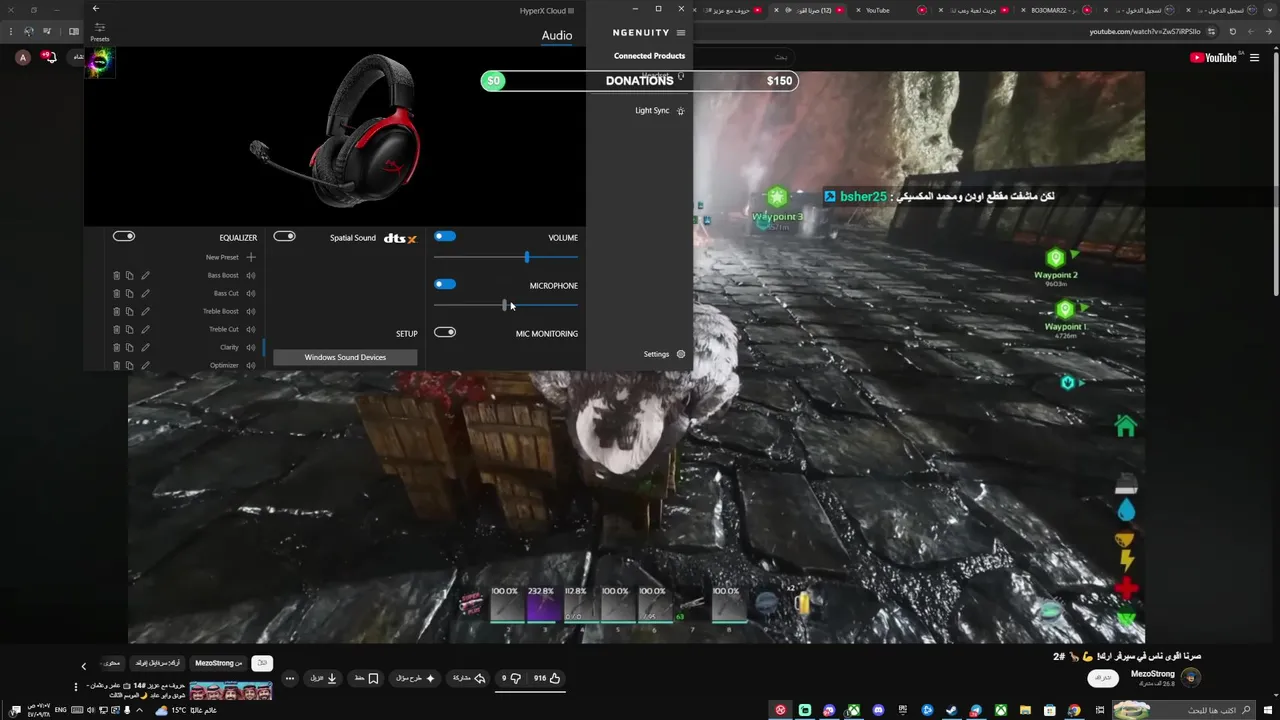Screen dimensions: 1280x720
Task: Open more actions three-dot menu
Action: tap(290, 678)
